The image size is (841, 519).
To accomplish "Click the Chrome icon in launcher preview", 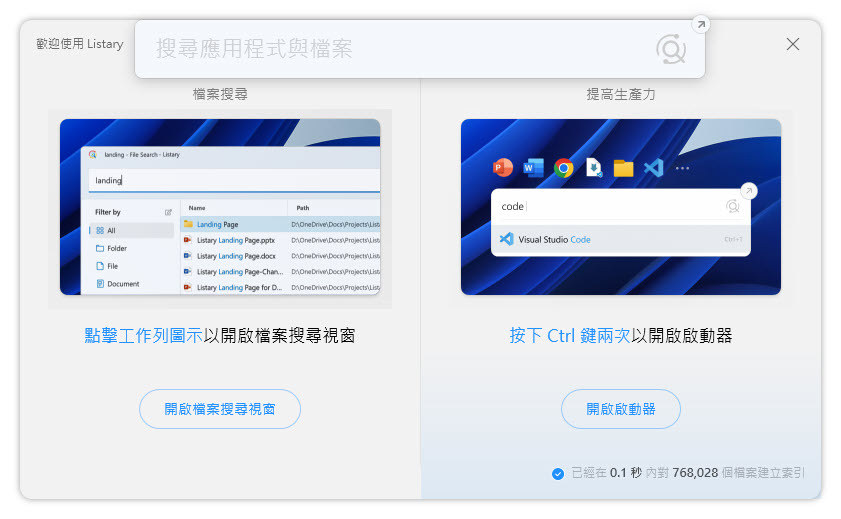I will (563, 168).
